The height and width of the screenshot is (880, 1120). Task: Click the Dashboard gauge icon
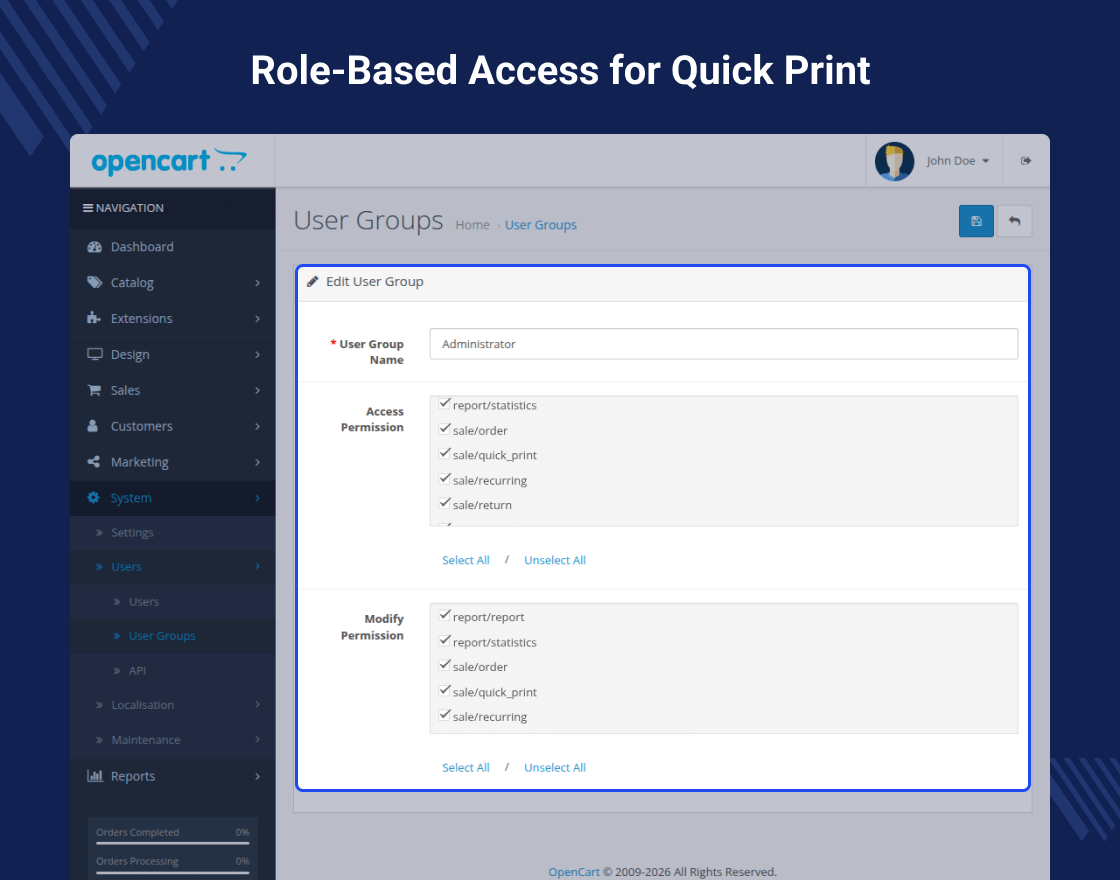94,247
